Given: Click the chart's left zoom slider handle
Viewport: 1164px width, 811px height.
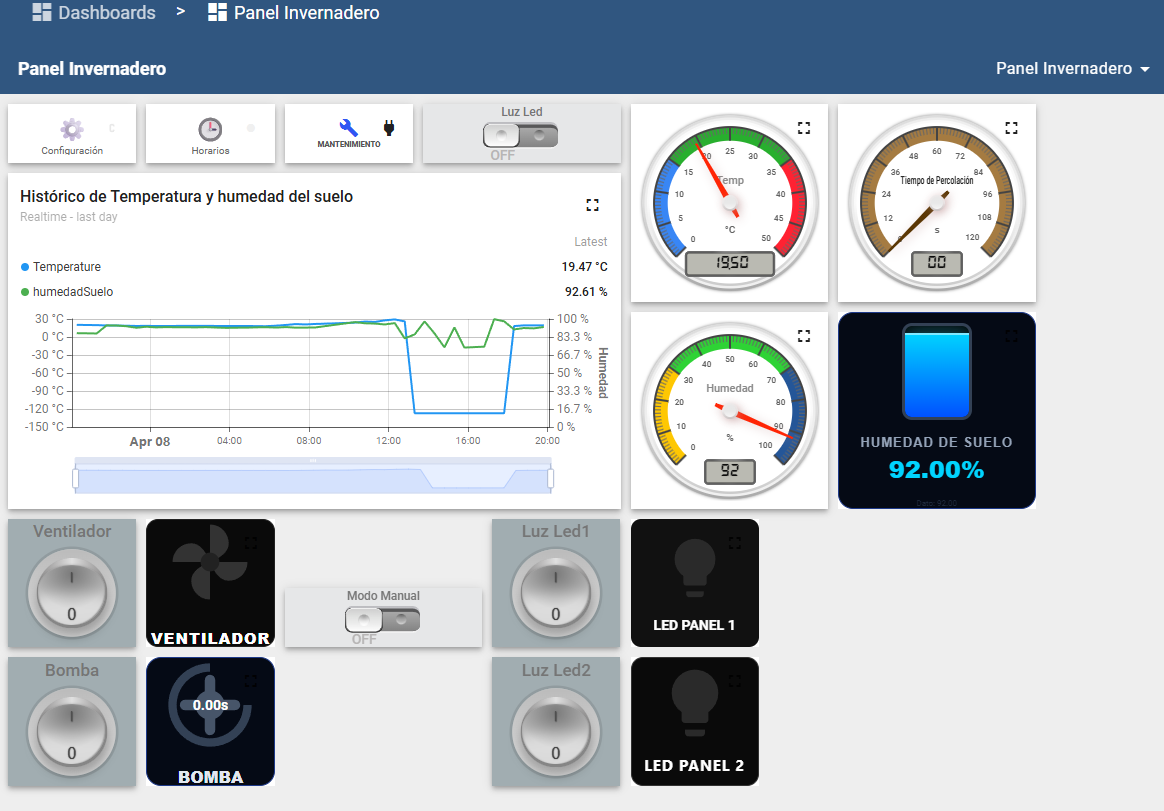Looking at the screenshot, I should tap(75, 480).
